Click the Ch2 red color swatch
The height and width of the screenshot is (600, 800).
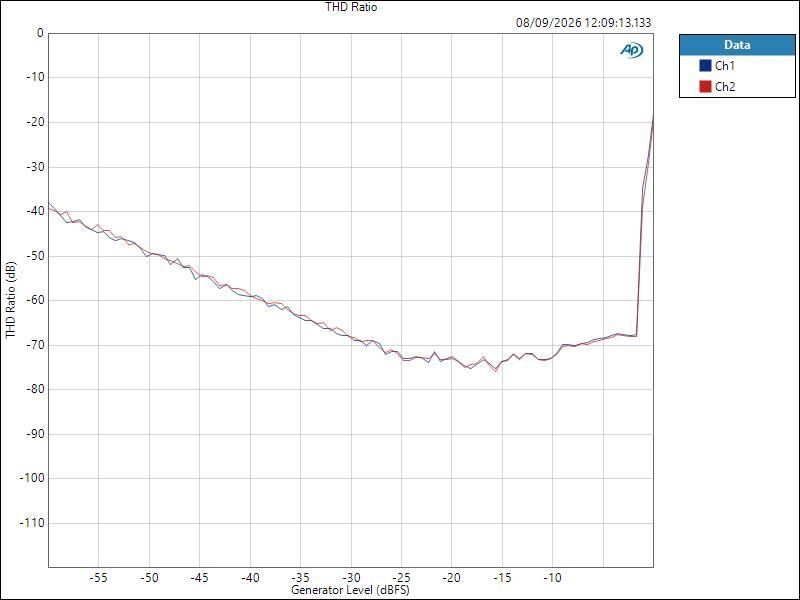[705, 87]
